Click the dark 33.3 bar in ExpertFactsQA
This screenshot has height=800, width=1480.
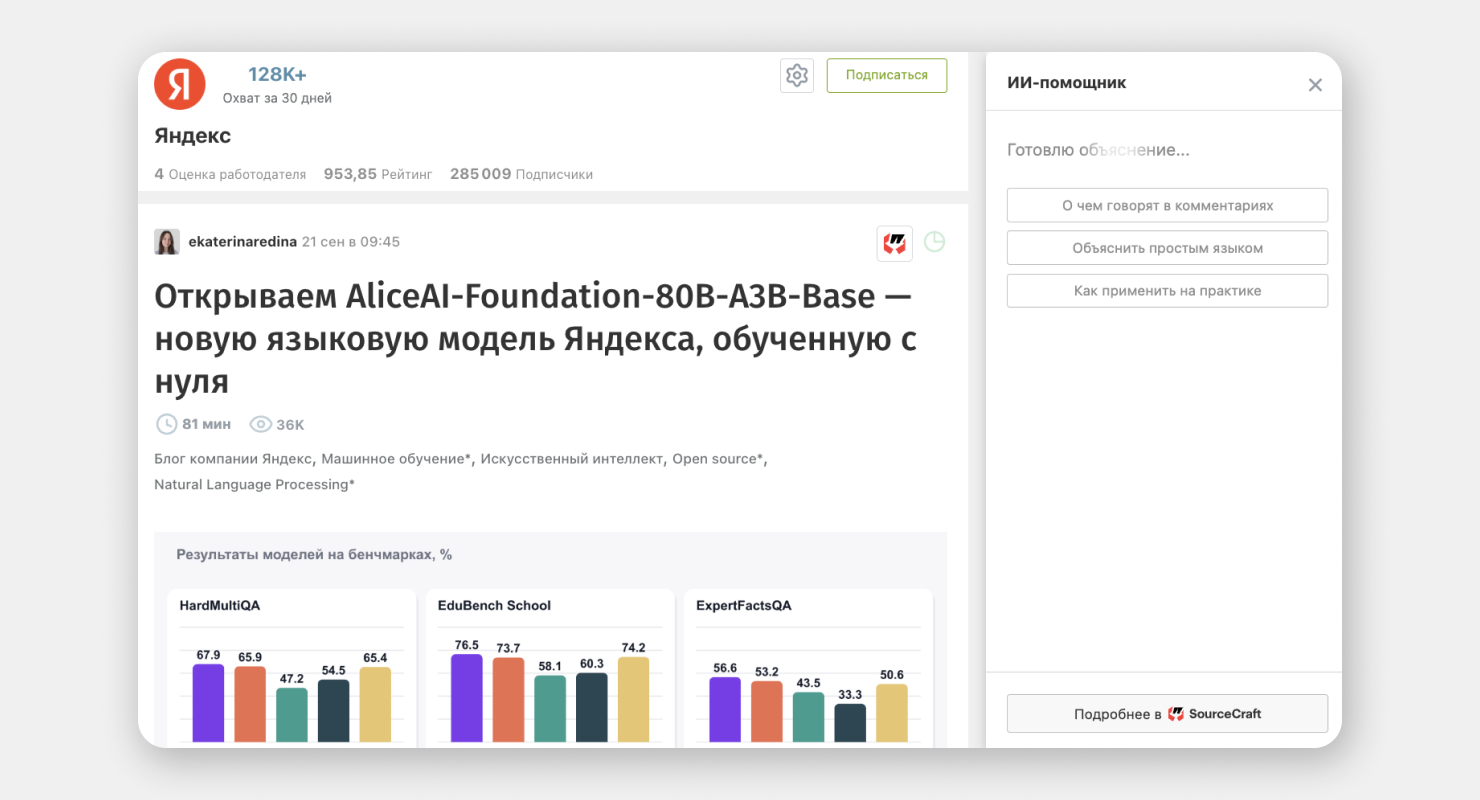click(850, 724)
